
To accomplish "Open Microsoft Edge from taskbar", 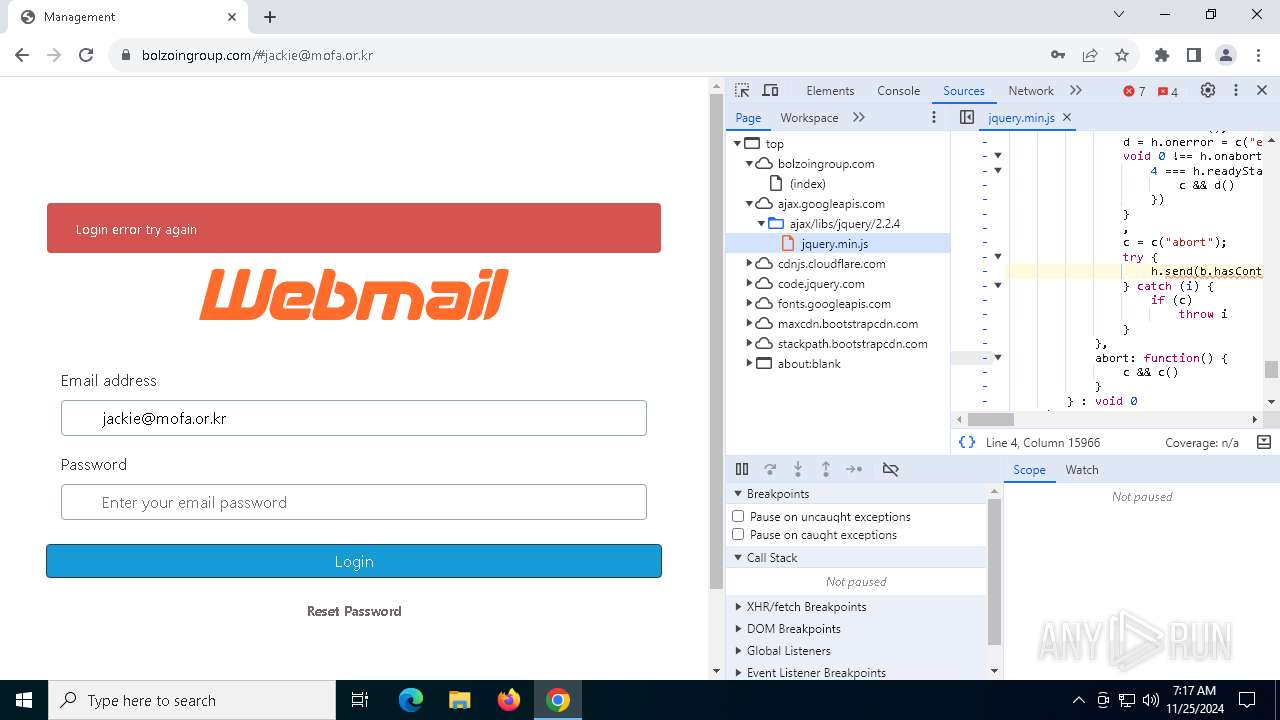I will [411, 700].
